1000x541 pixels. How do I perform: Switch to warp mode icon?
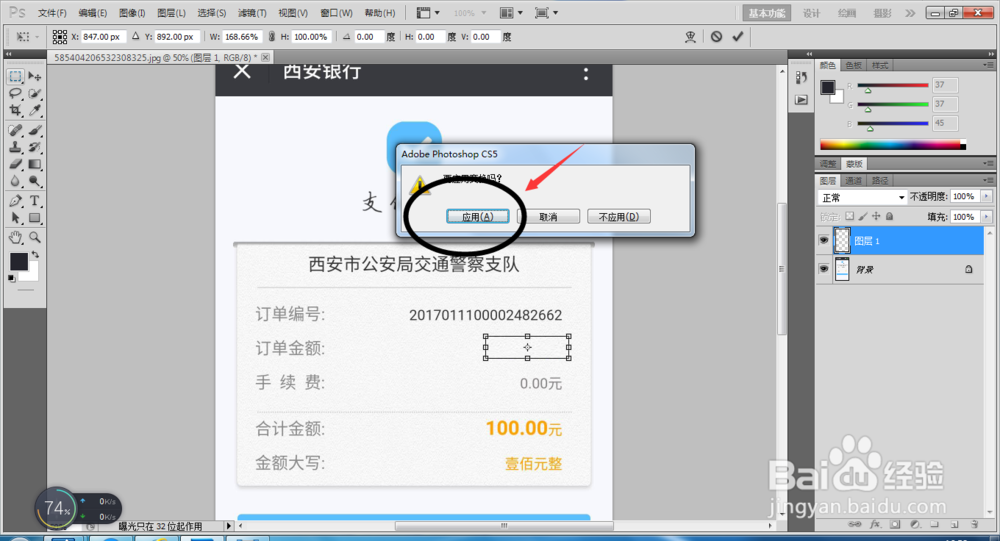[x=690, y=36]
